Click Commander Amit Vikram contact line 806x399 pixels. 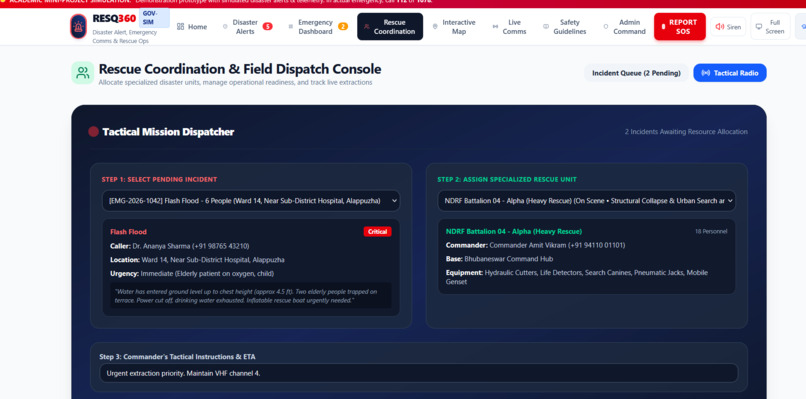[x=536, y=245]
